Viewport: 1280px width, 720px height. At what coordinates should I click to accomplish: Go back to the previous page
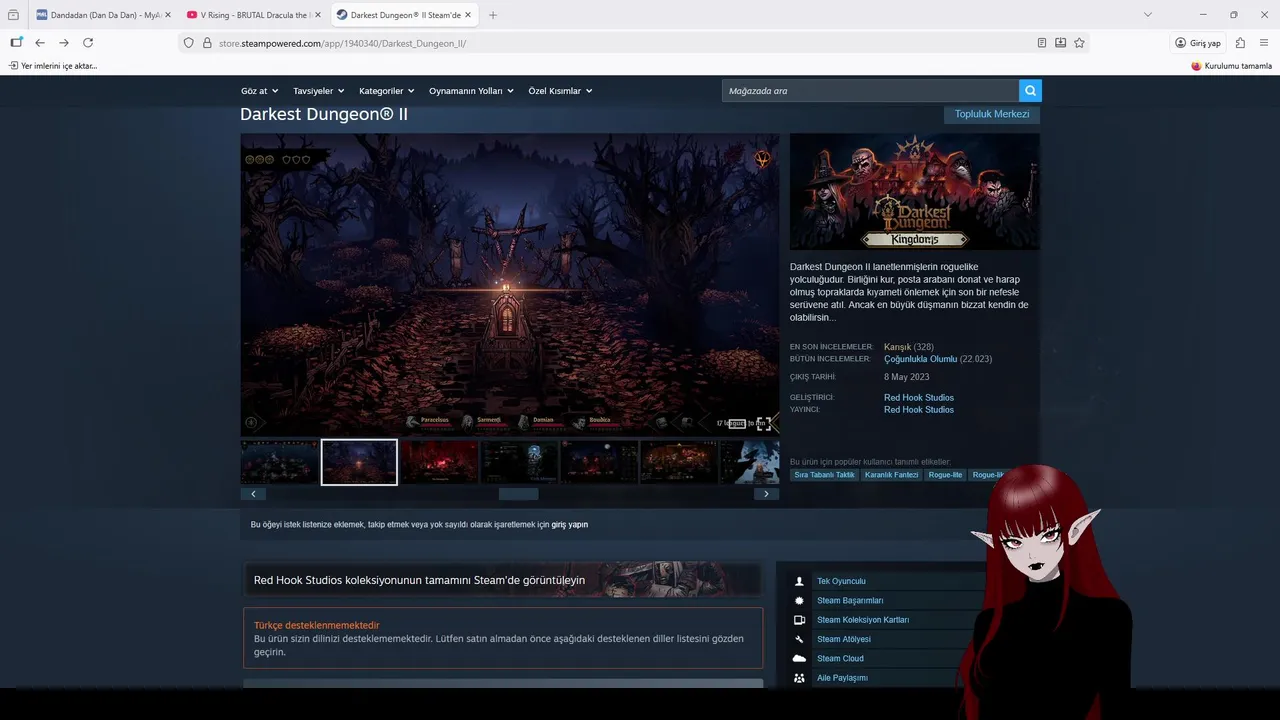pos(40,43)
